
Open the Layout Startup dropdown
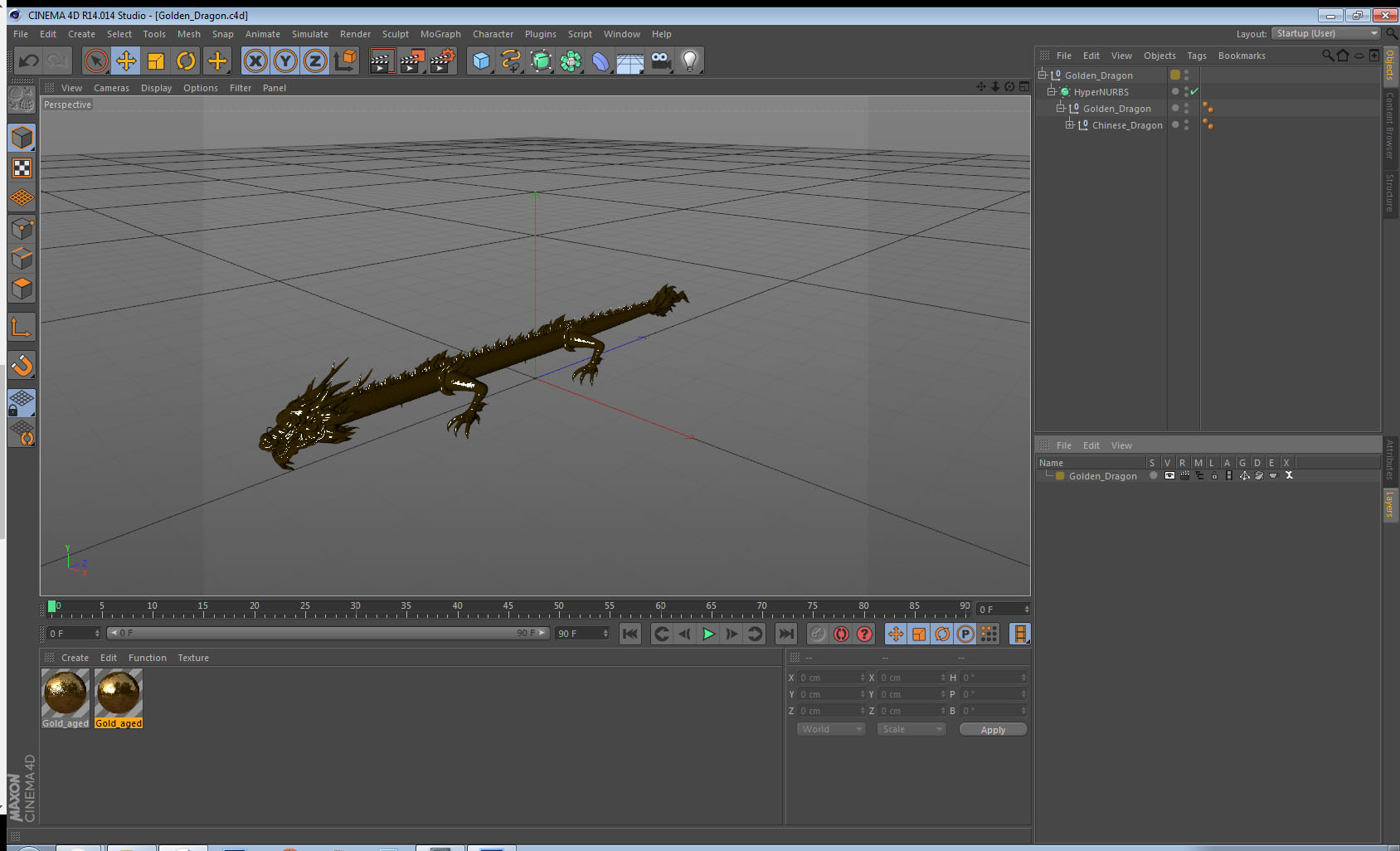1326,33
